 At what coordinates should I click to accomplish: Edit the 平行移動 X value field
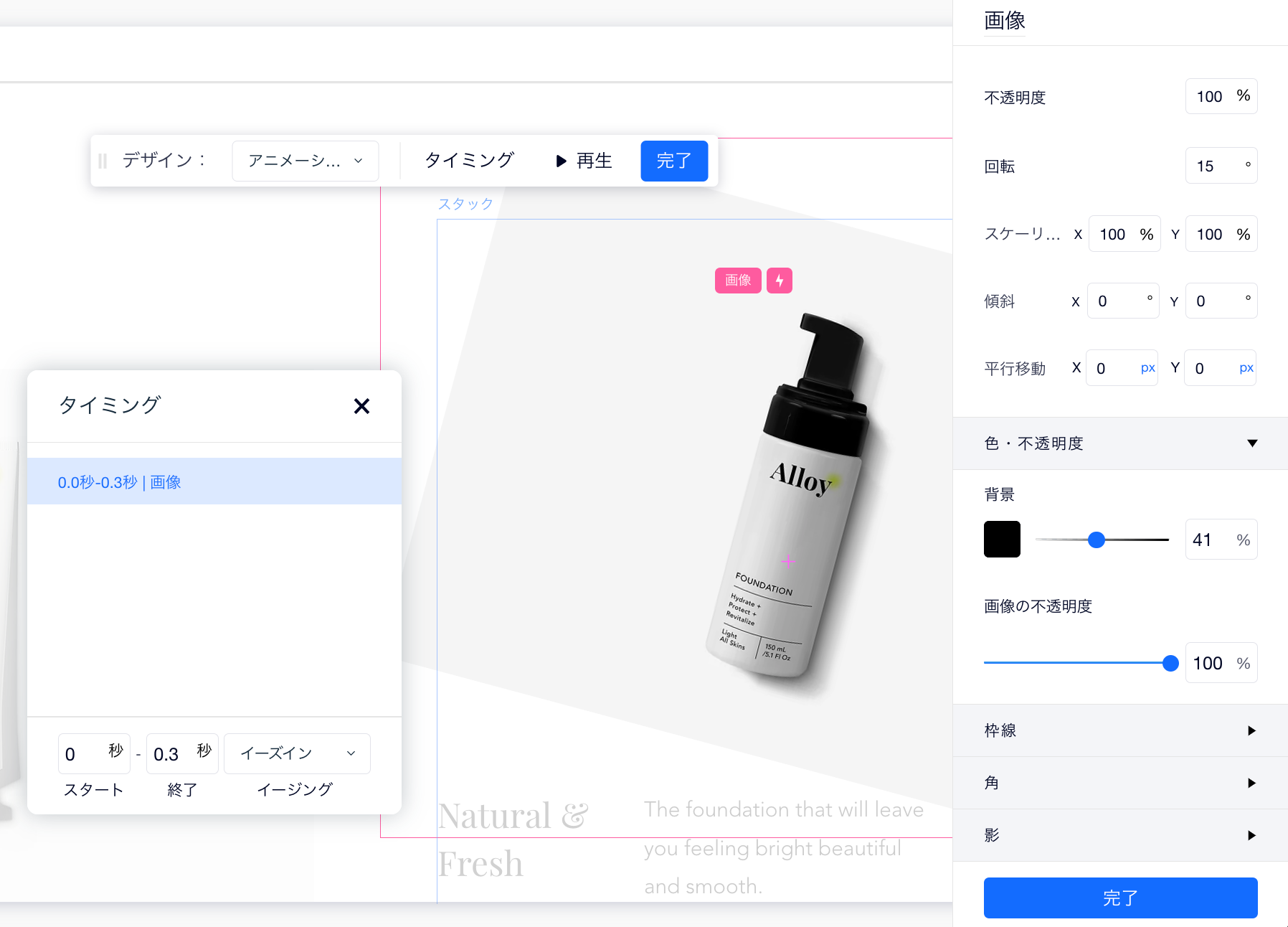[1122, 368]
